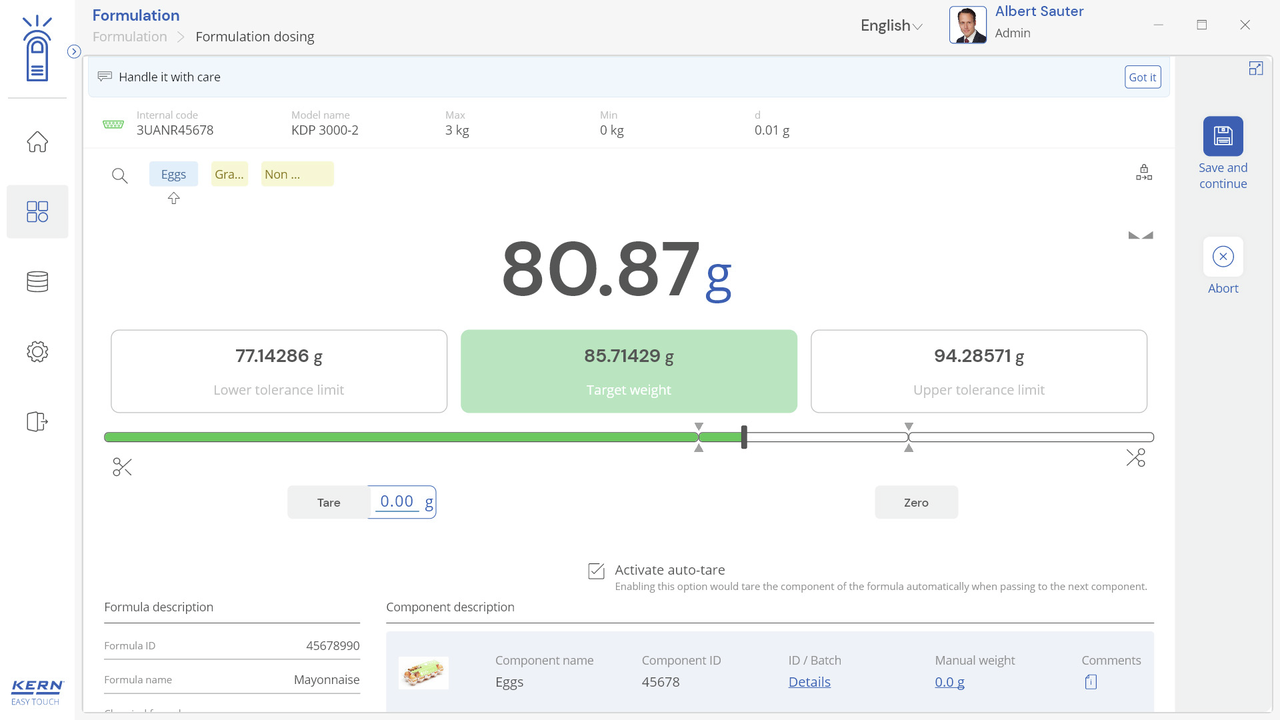Screen dimensions: 1280x720
Task: Open the Comments note icon
Action: (1090, 682)
